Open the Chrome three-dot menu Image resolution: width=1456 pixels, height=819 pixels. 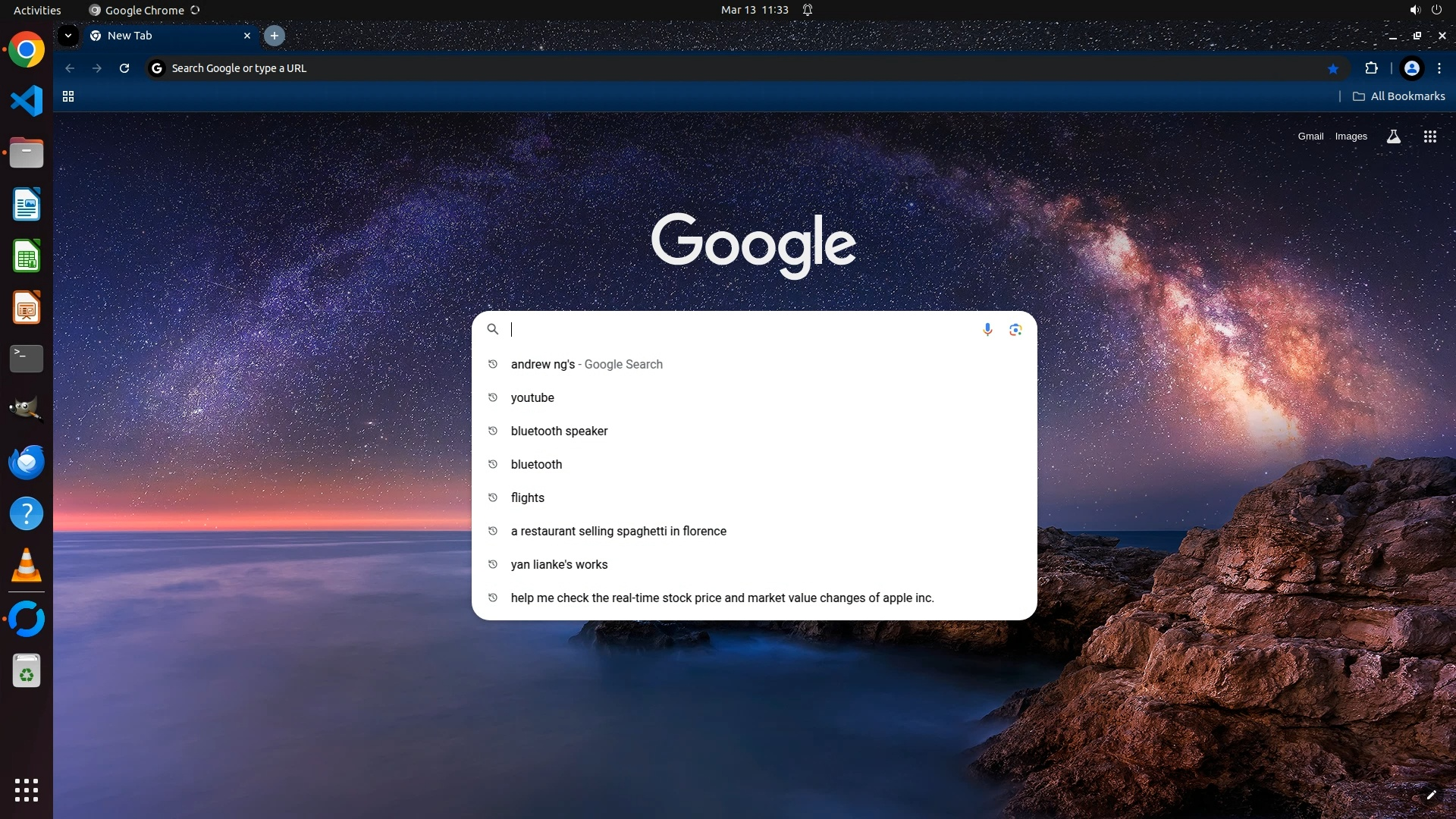click(x=1439, y=68)
